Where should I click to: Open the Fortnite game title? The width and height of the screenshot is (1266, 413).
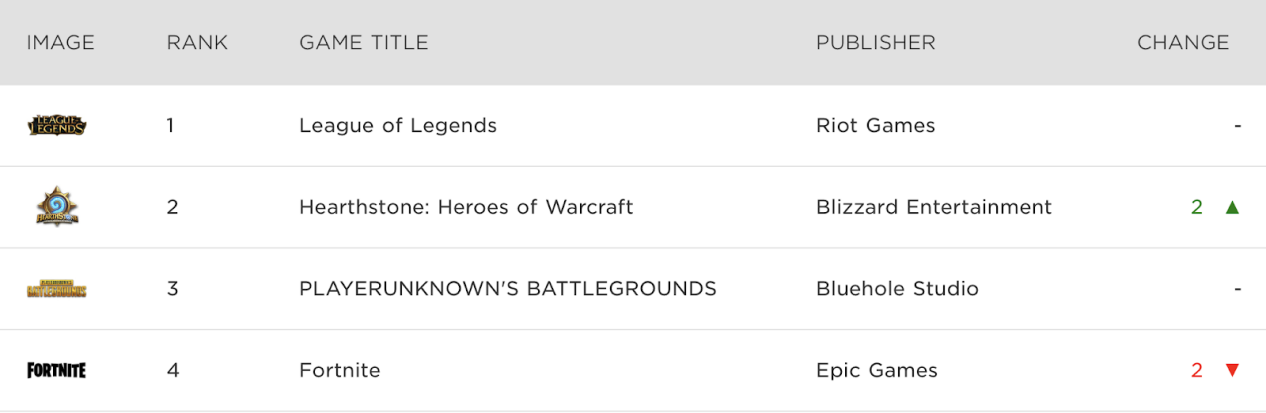click(340, 370)
